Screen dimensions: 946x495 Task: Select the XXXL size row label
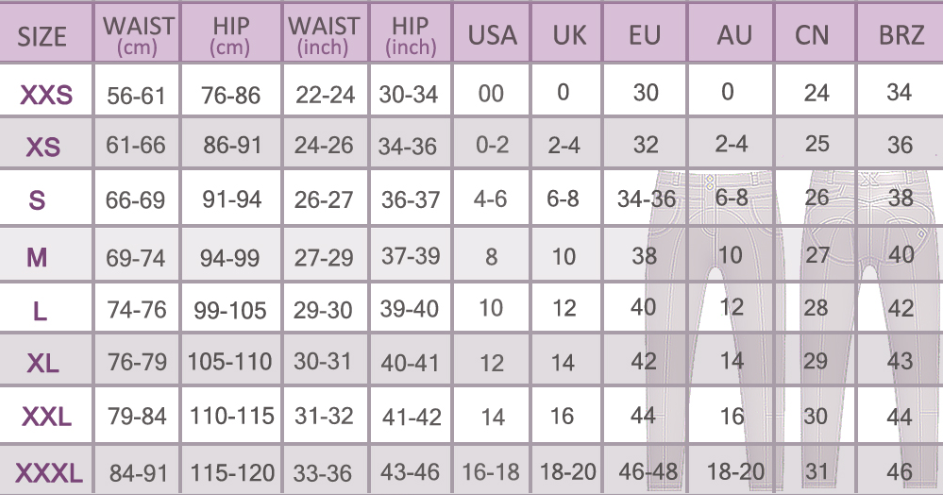point(46,472)
